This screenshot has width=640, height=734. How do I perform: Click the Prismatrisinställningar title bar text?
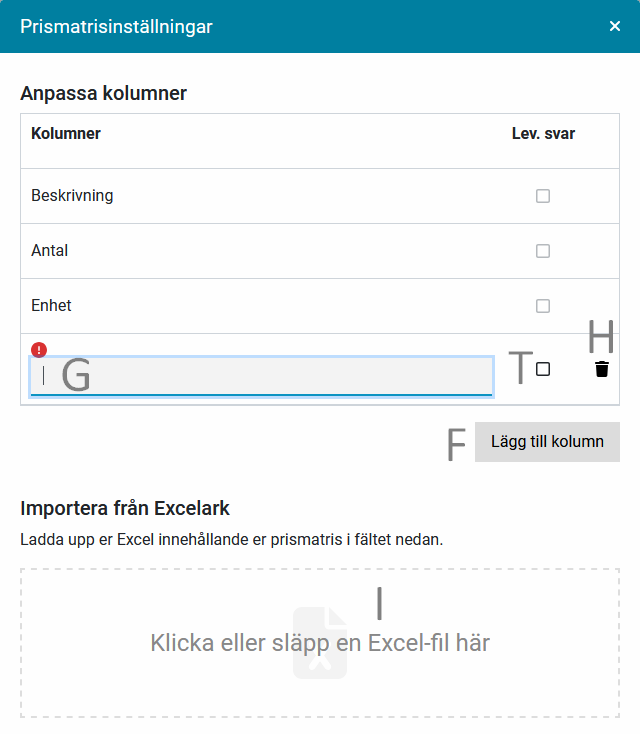coord(116,27)
